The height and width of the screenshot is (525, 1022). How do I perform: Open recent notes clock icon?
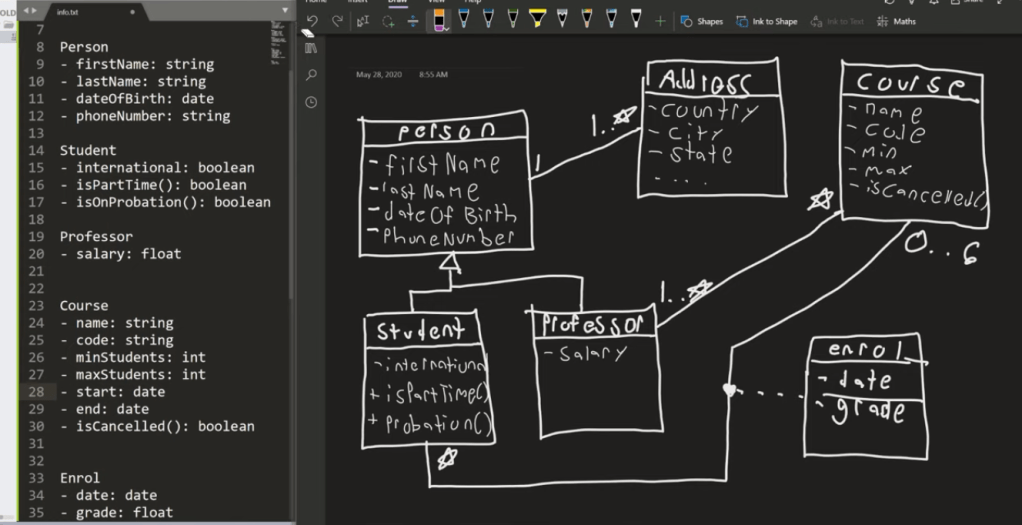pyautogui.click(x=311, y=102)
